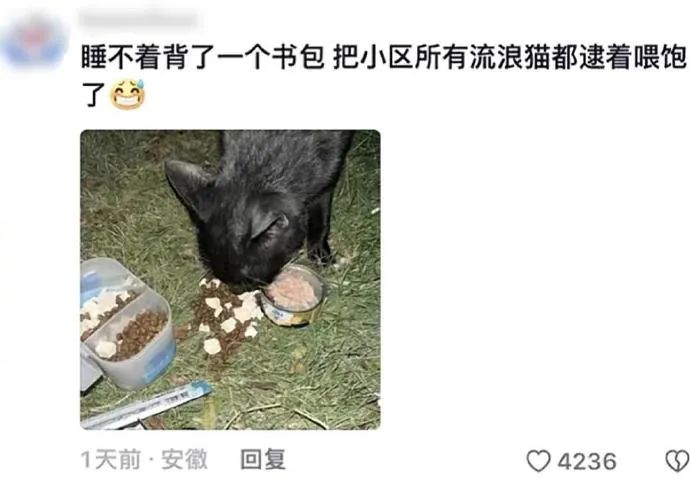Click the word 书包 in the comment
The image size is (690, 500).
(298, 57)
